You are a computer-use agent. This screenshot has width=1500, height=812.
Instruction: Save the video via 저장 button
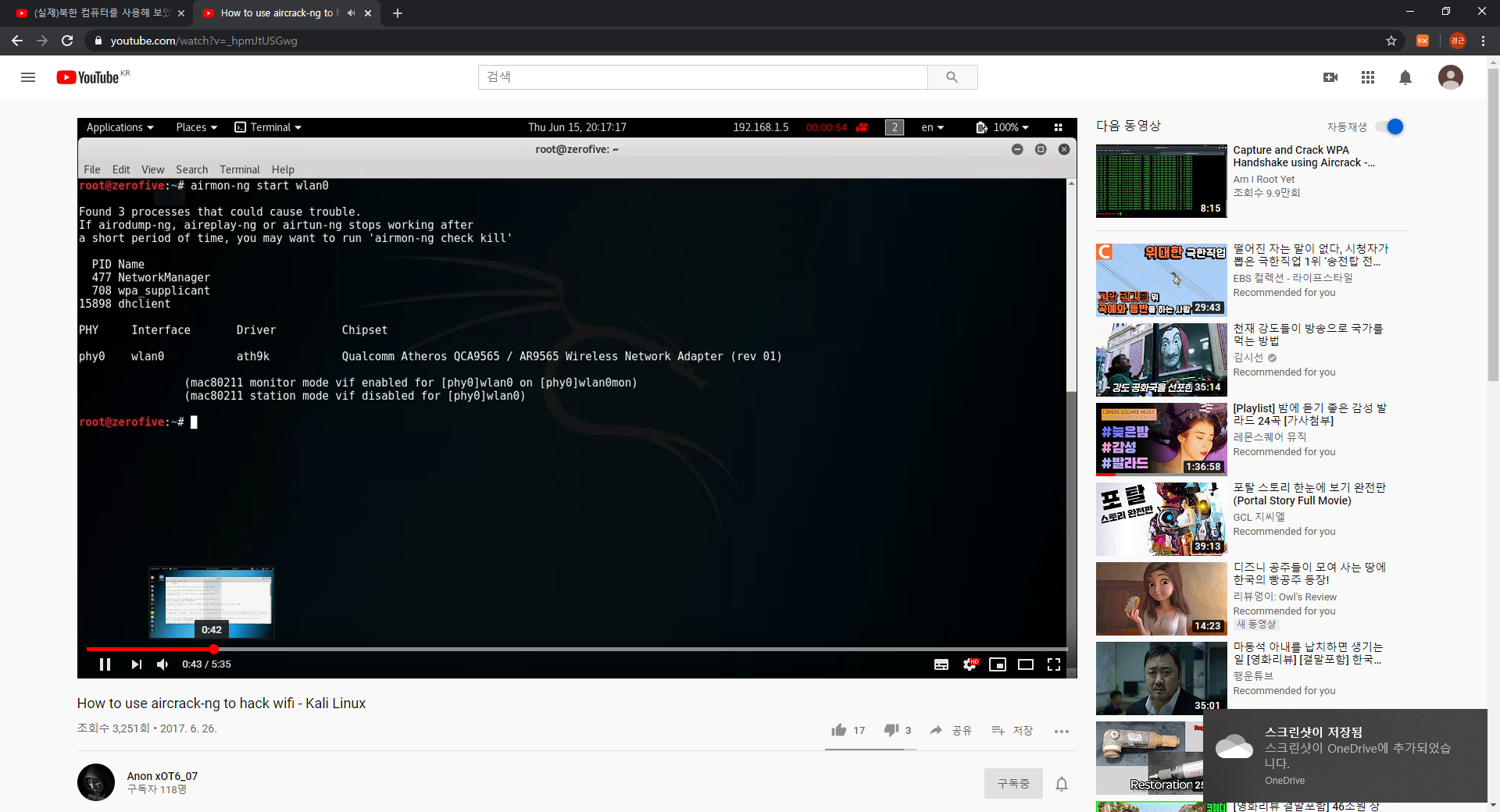point(1012,730)
